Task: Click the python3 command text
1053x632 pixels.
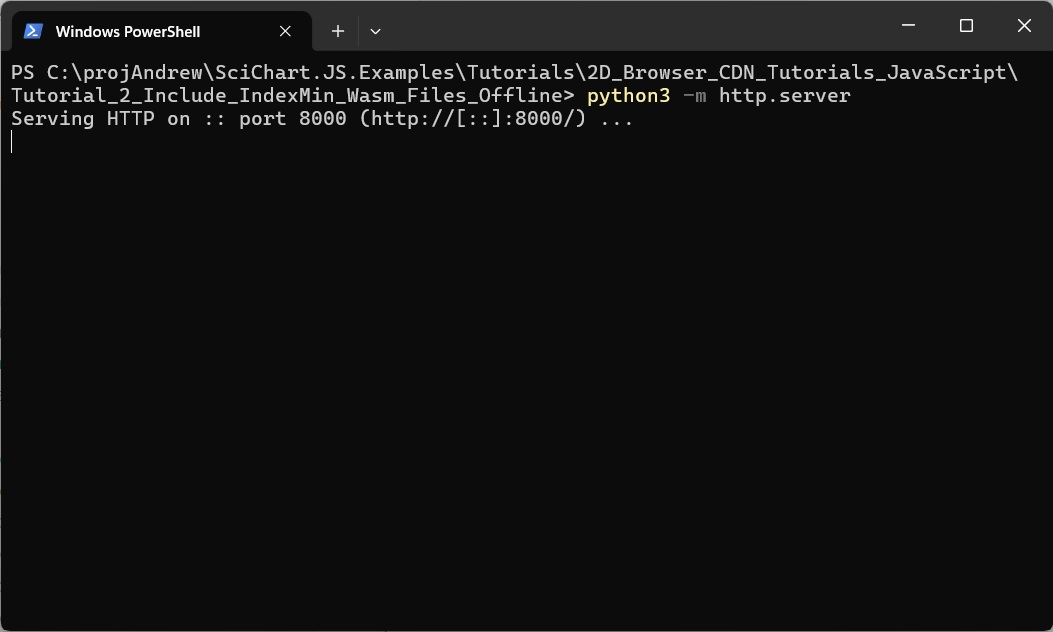Action: click(x=628, y=96)
